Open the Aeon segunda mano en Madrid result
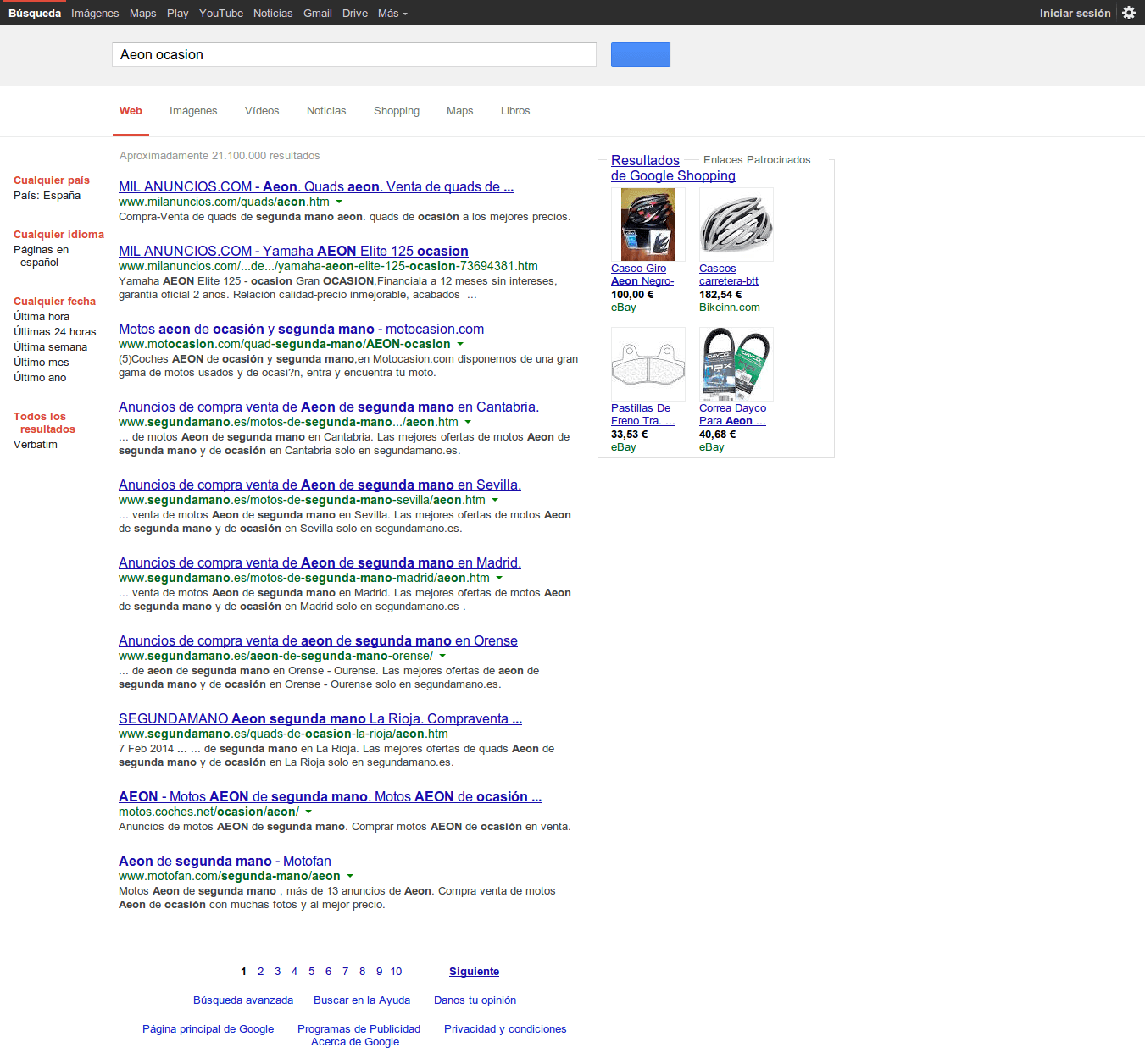Viewport: 1145px width, 1064px height. [x=320, y=562]
